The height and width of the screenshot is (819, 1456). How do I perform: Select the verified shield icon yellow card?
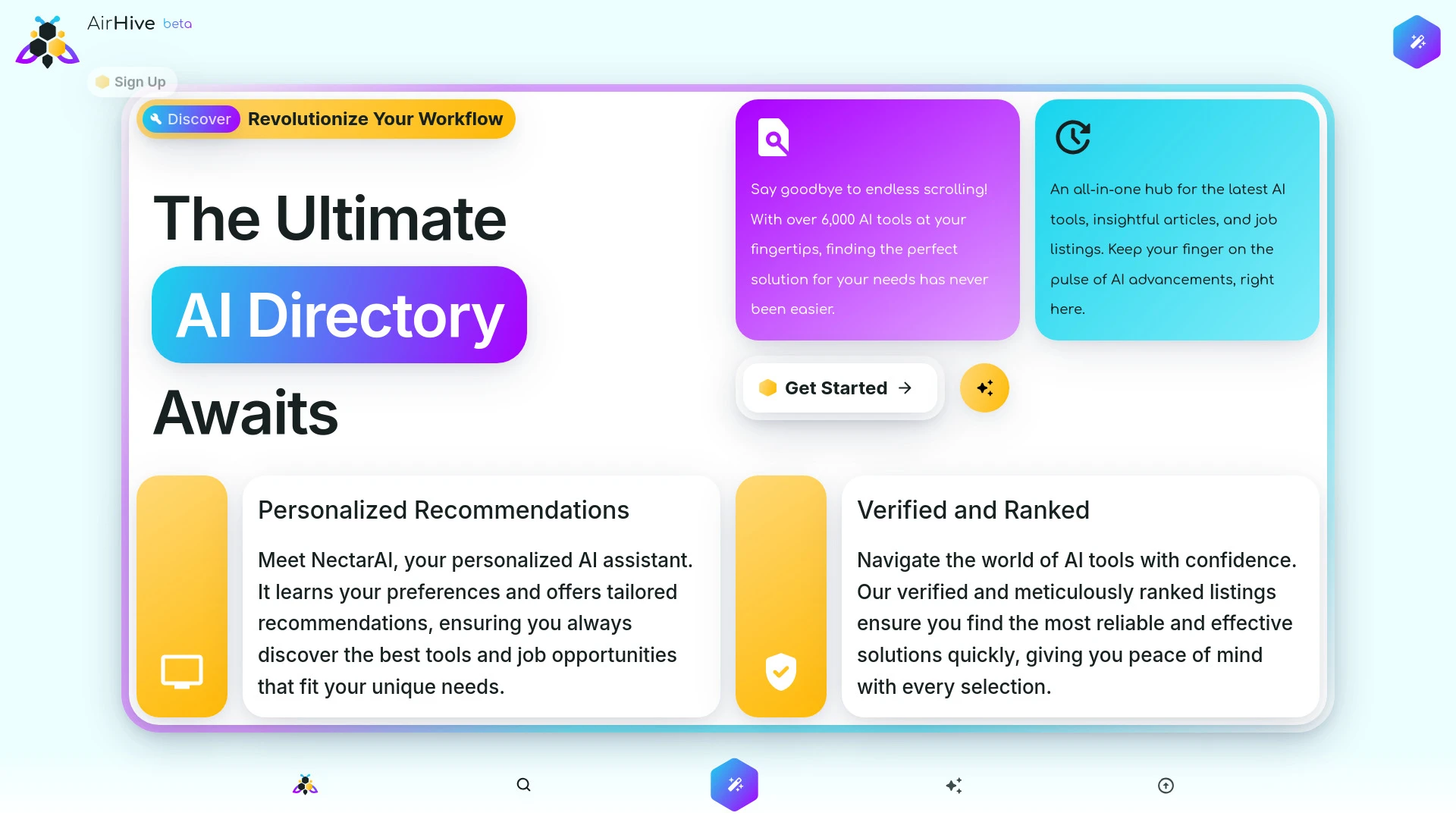(x=781, y=671)
